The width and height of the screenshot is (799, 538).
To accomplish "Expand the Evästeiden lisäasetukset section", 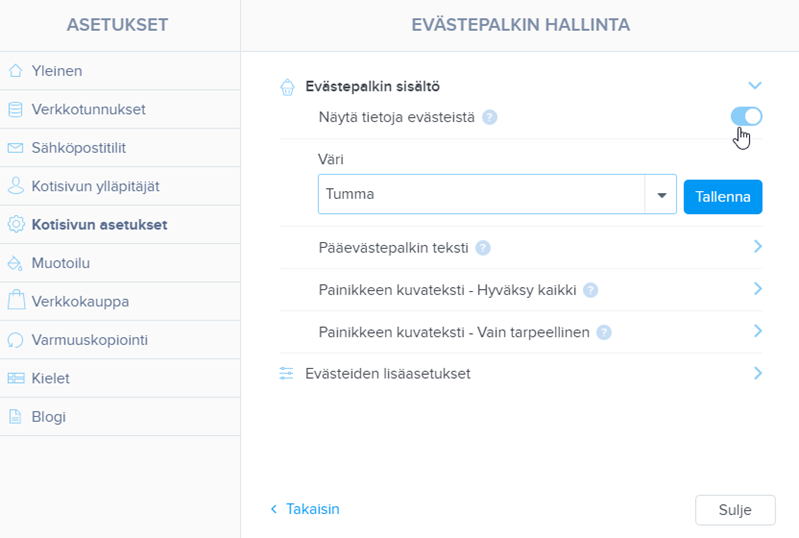I will coord(757,373).
